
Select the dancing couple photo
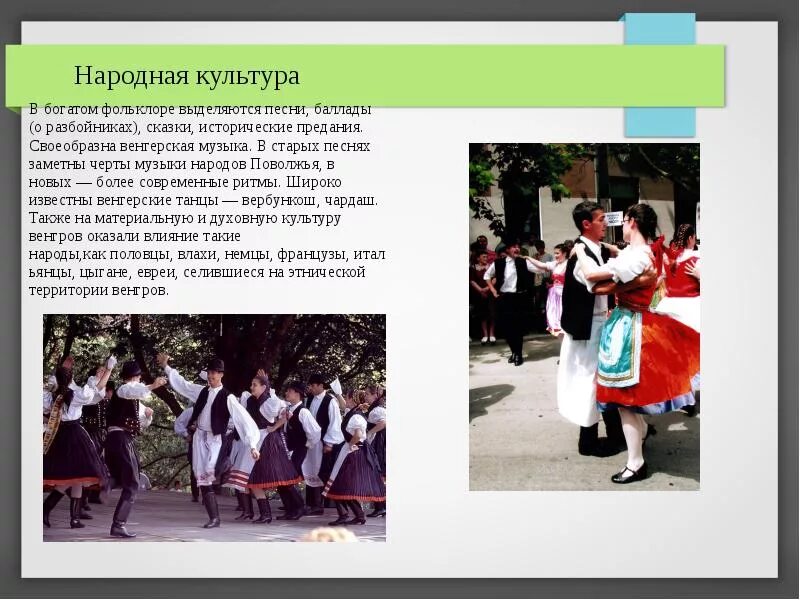[x=584, y=317]
